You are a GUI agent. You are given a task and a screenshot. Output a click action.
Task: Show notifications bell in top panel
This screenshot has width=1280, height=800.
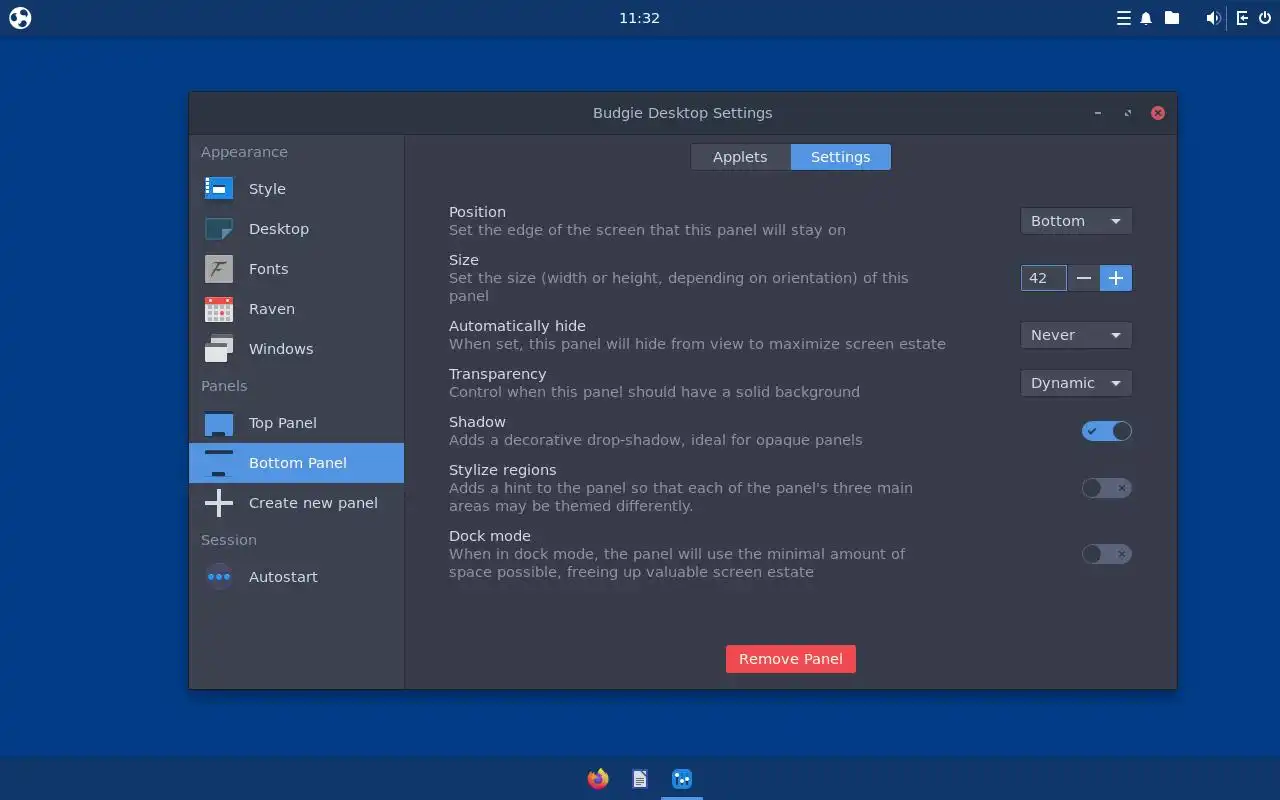tap(1146, 18)
